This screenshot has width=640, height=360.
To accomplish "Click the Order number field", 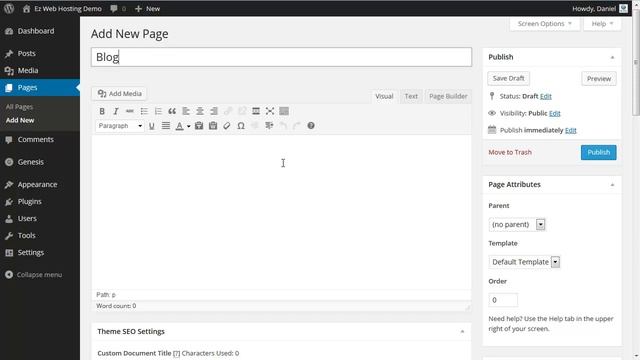I will [x=503, y=300].
